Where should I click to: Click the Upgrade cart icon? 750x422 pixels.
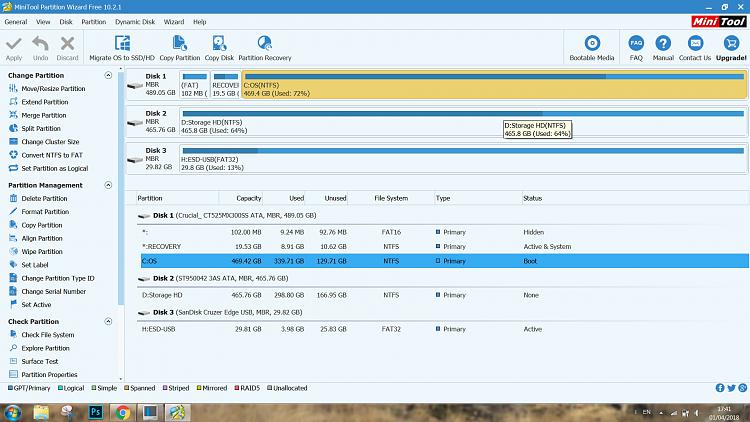click(731, 44)
